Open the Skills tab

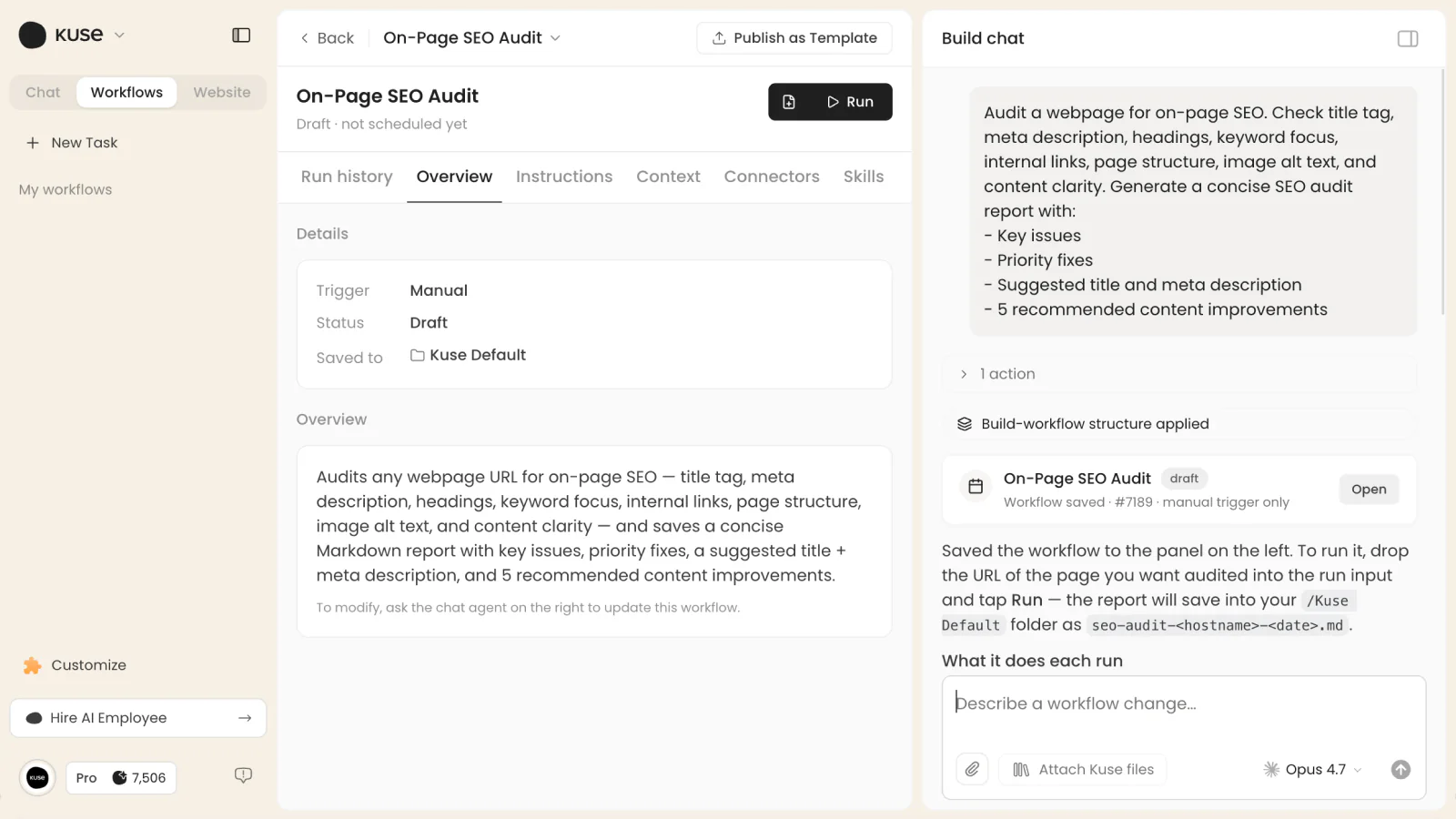tap(864, 177)
